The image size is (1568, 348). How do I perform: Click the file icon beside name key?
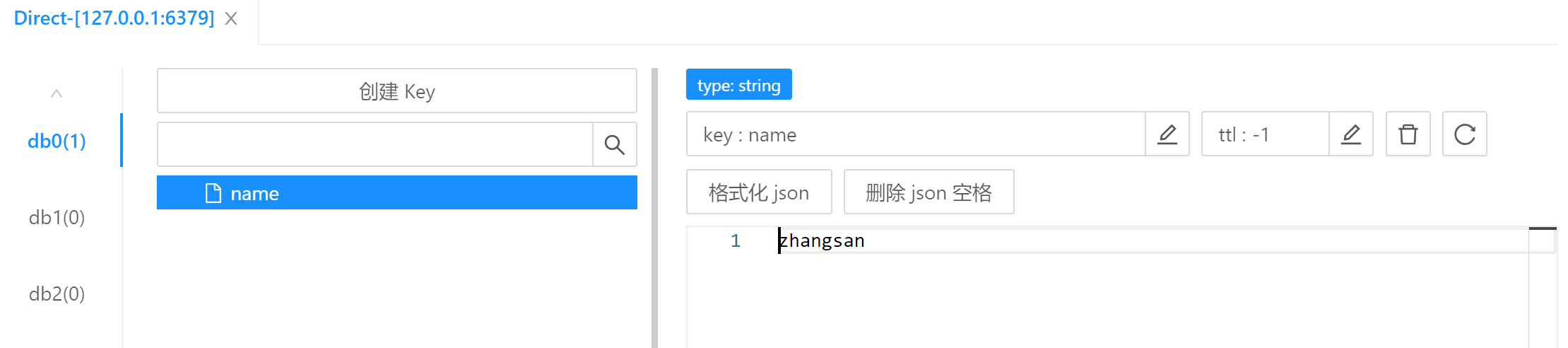(213, 193)
